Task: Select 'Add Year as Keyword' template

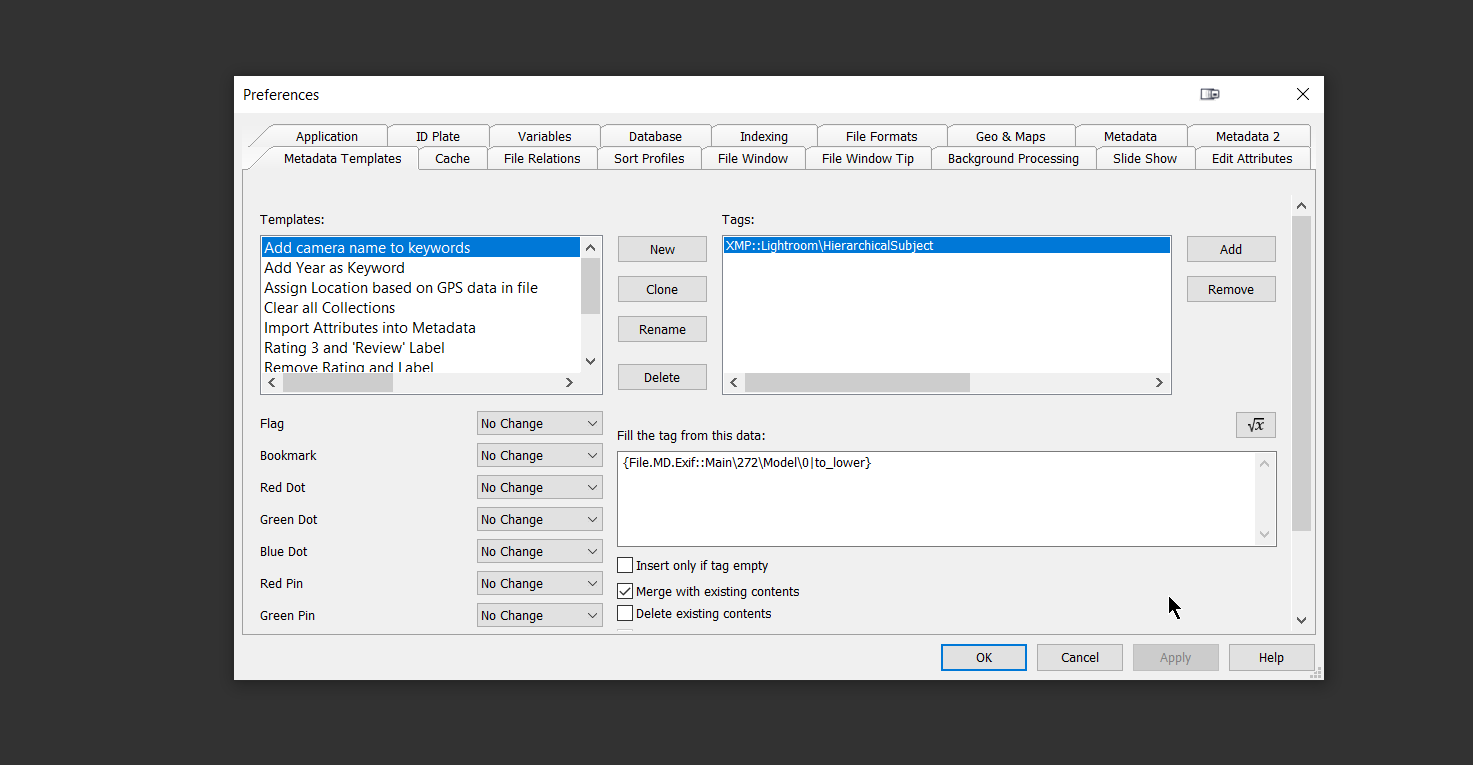Action: [334, 268]
